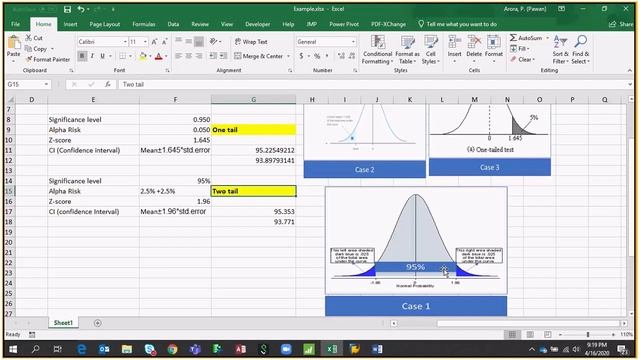Select the Sheet1 tab

pos(63,323)
